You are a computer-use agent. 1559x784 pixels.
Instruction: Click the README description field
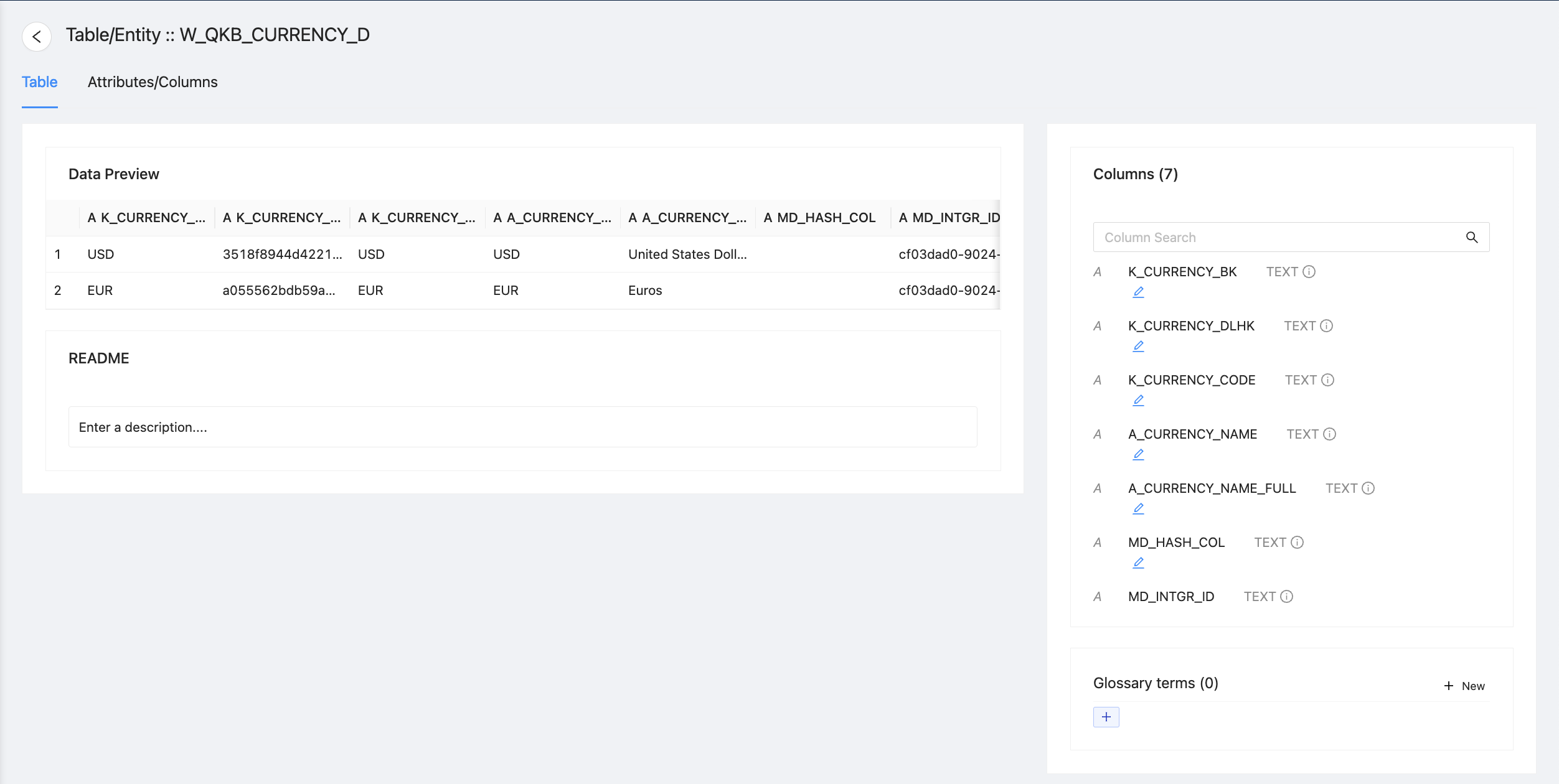(522, 427)
